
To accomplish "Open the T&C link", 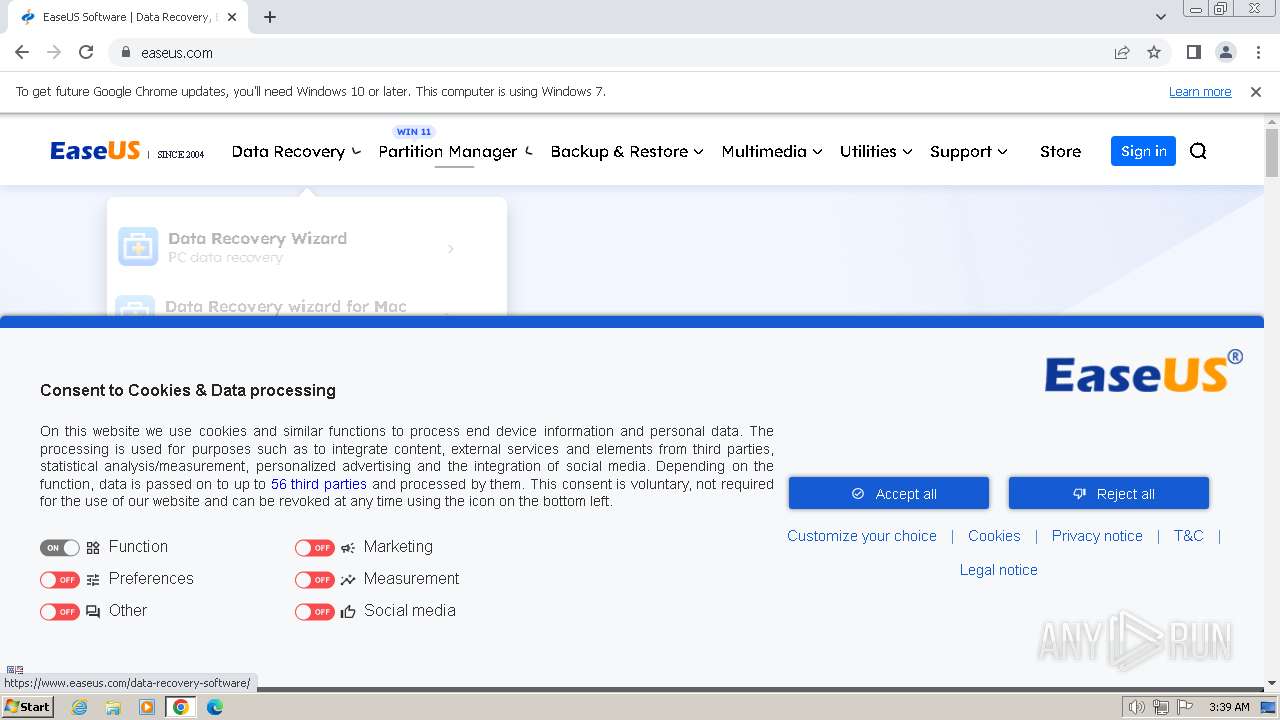I will (1188, 536).
